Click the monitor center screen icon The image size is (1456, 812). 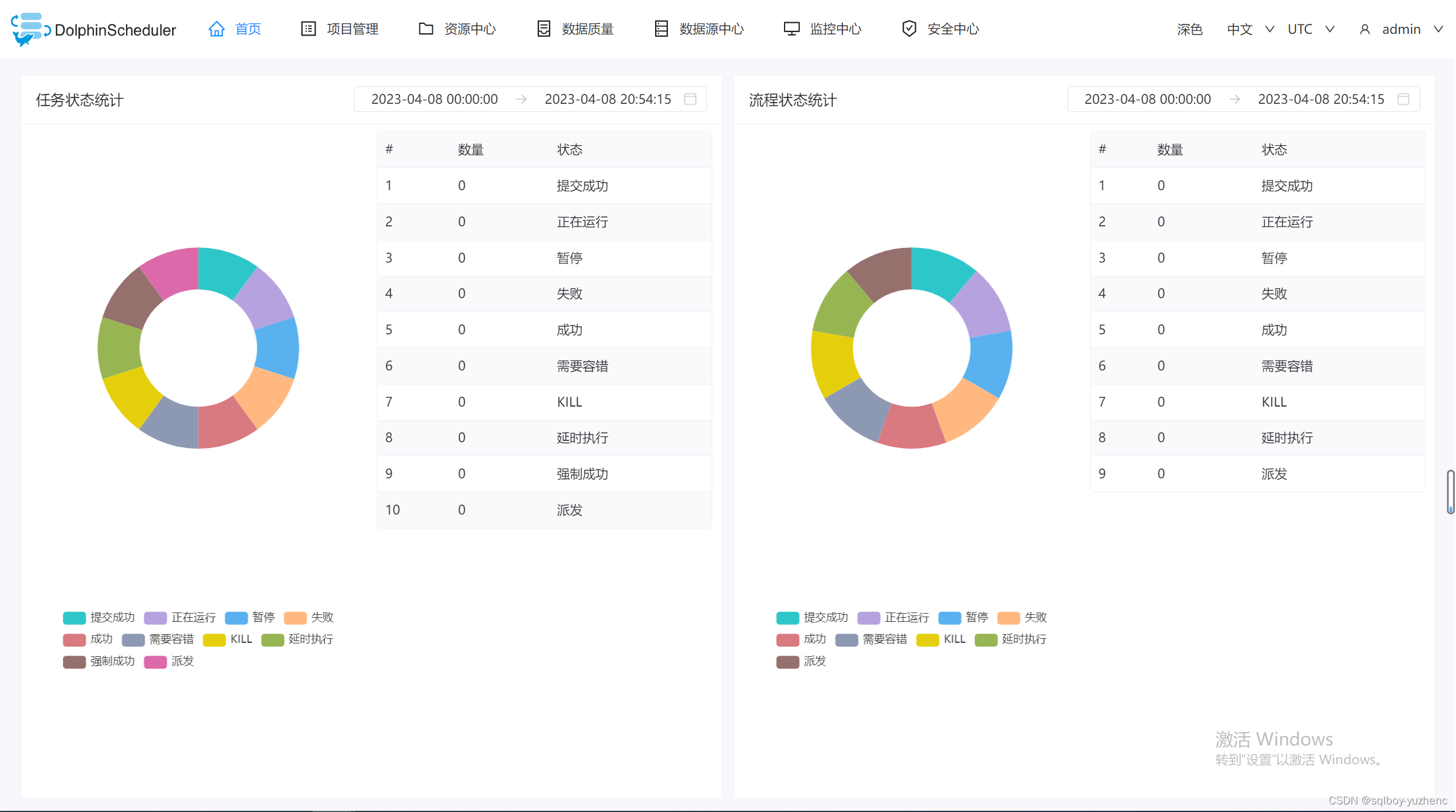[792, 29]
